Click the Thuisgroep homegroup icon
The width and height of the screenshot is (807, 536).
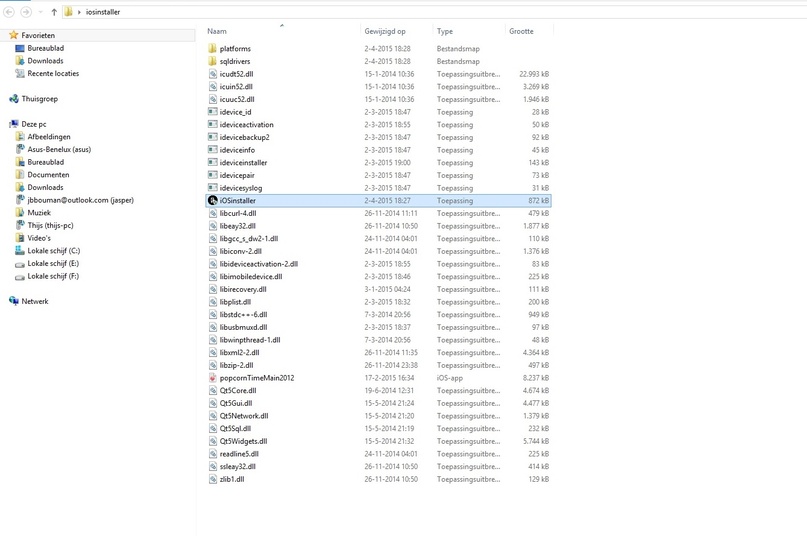pyautogui.click(x=14, y=98)
